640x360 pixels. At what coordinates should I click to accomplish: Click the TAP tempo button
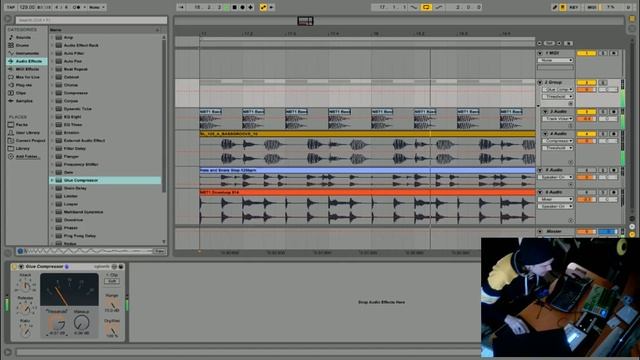(x=11, y=7)
